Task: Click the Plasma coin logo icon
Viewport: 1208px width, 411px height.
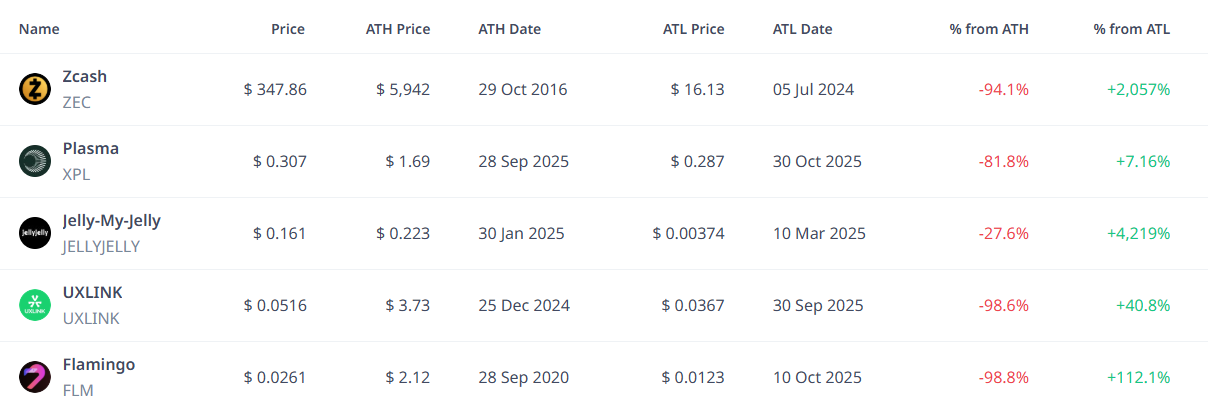Action: coord(35,161)
